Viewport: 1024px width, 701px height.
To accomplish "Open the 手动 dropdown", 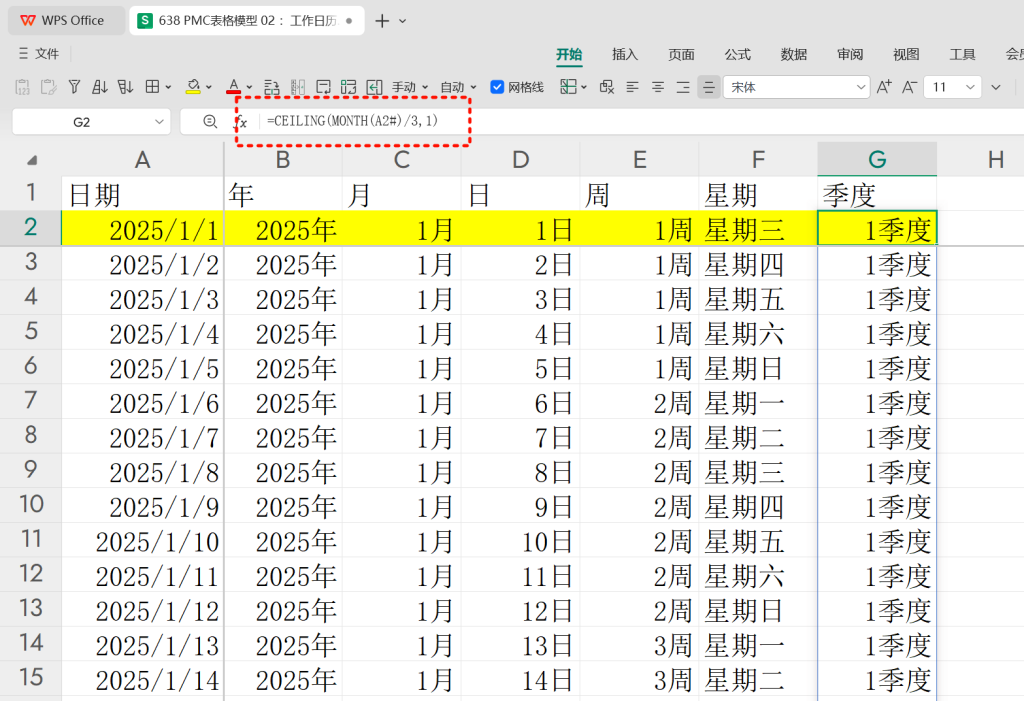I will click(x=410, y=87).
